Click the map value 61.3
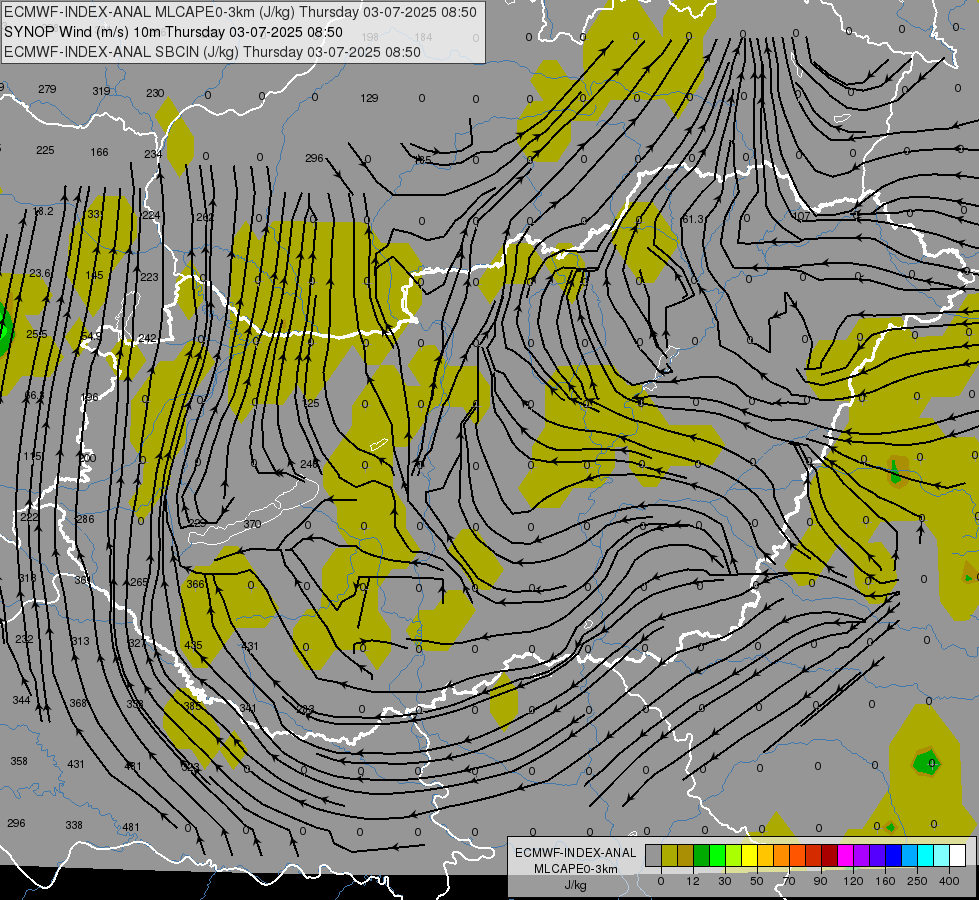This screenshot has height=900, width=979. 693,219
